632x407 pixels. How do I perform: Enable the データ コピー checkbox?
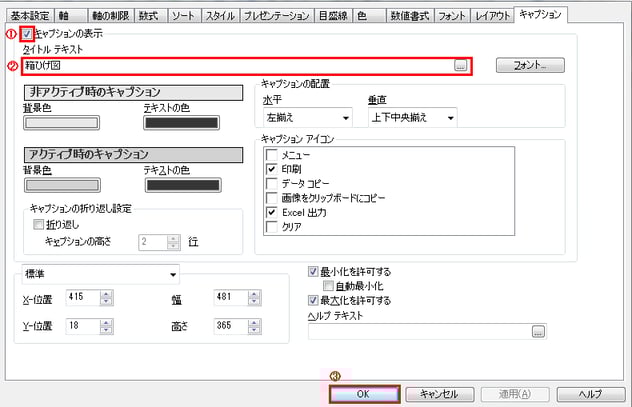tap(272, 184)
